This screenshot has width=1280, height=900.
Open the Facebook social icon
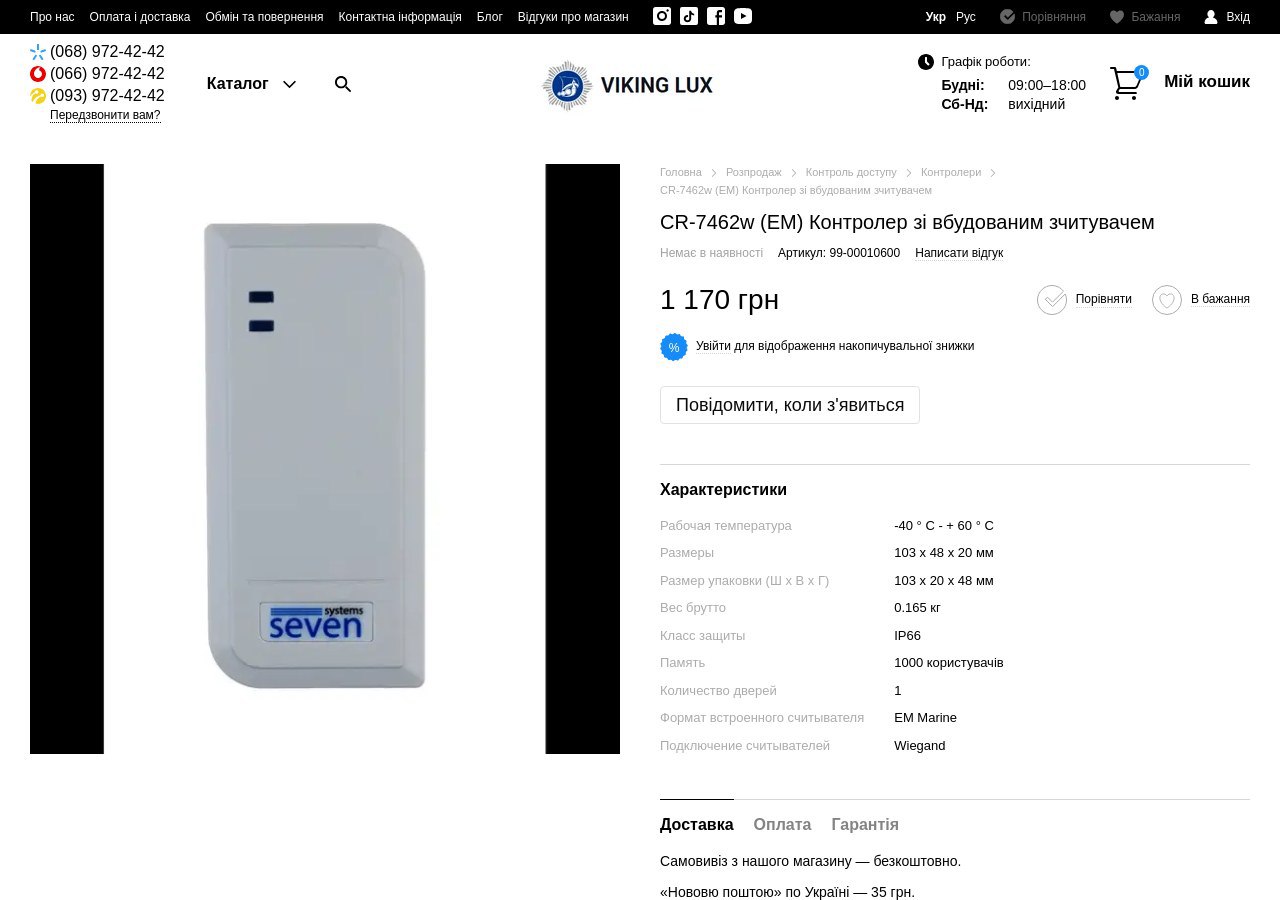coord(716,16)
